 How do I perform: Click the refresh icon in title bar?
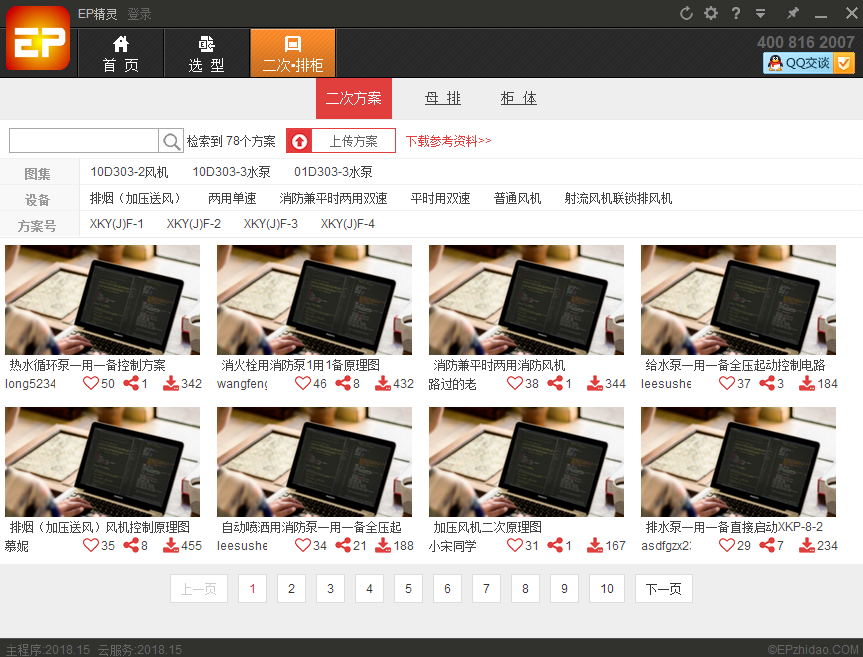686,13
